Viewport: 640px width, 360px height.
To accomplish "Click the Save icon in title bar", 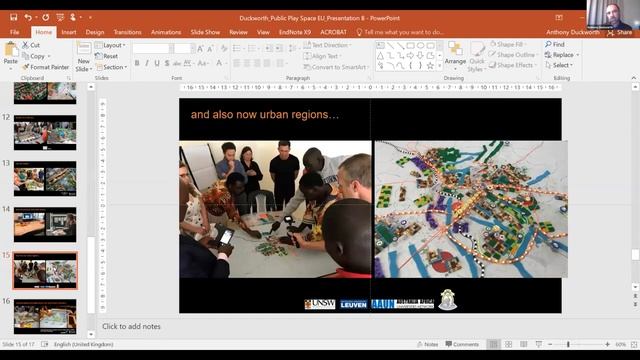I will click(14, 17).
